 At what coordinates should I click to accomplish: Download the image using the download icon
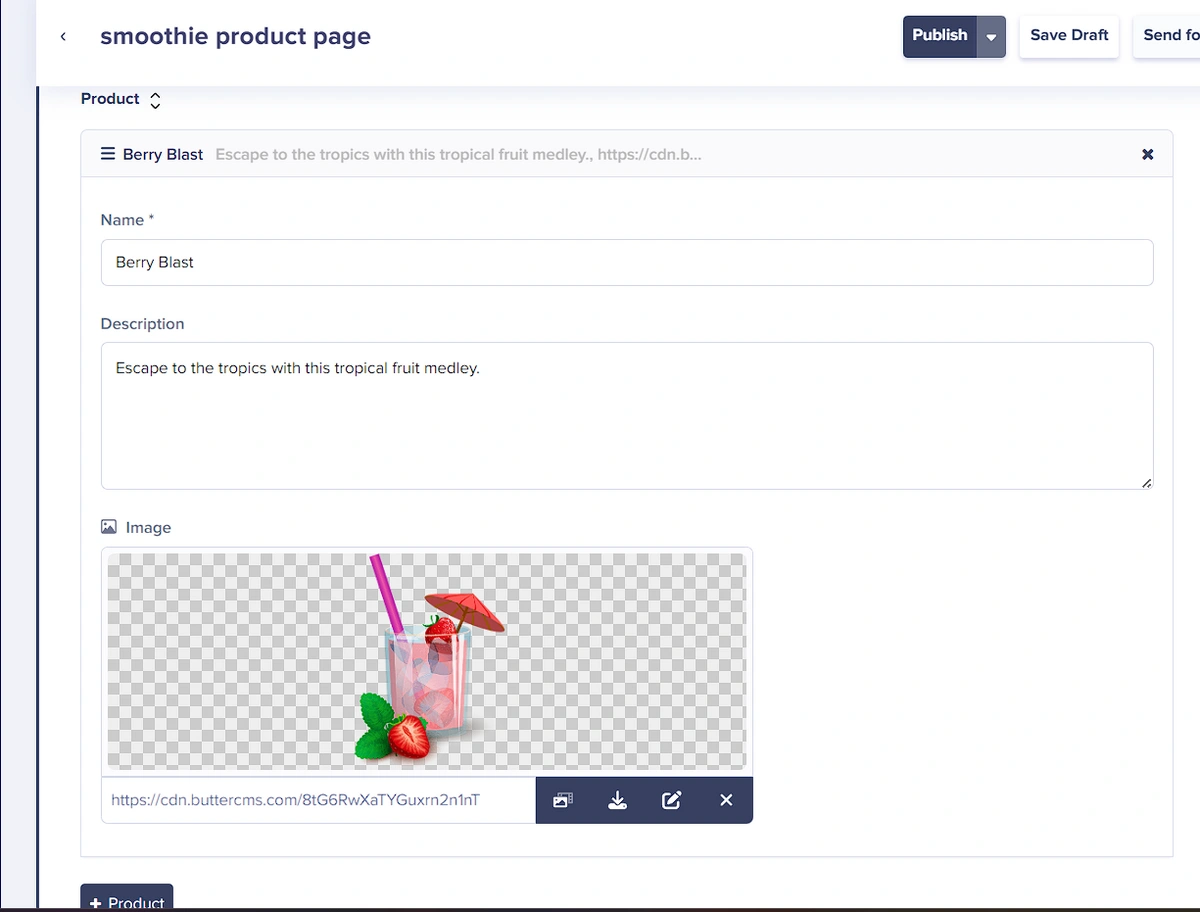tap(618, 800)
